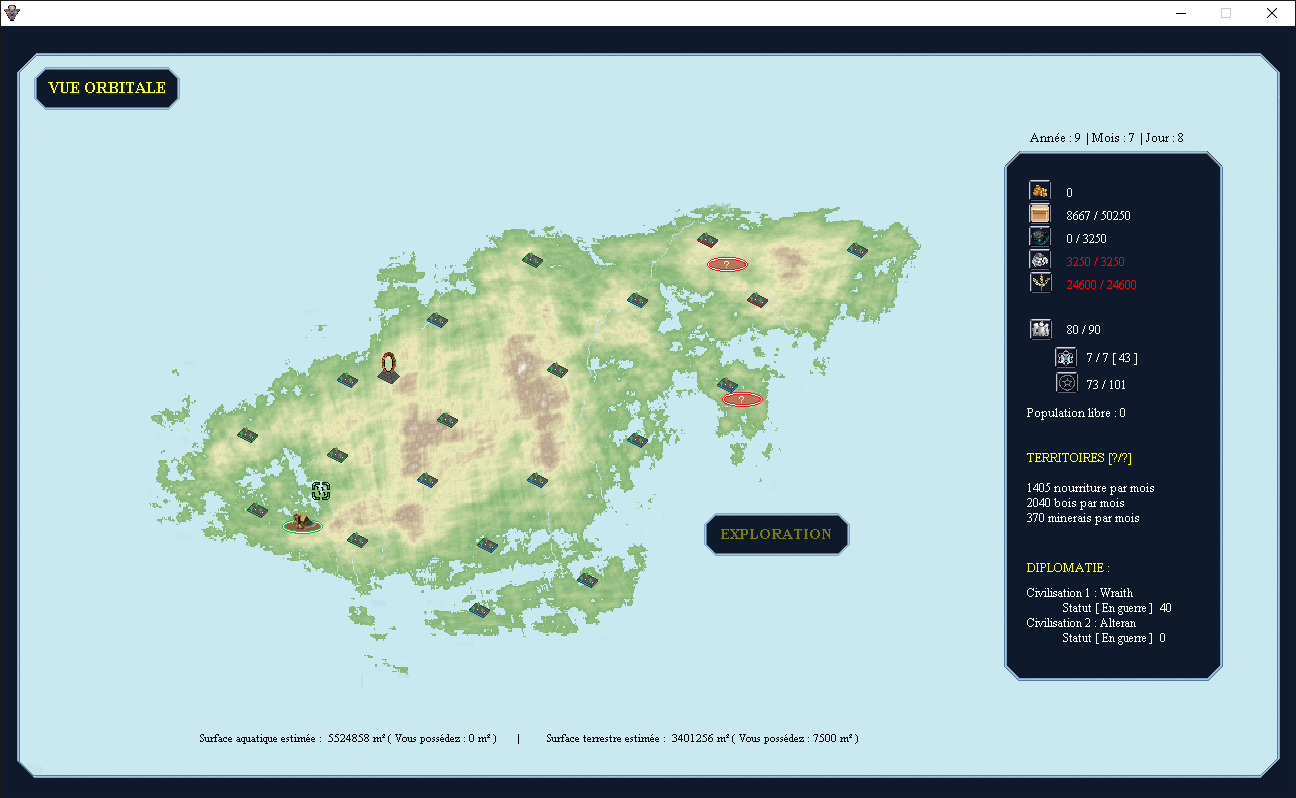Viewport: 1296px width, 798px height.
Task: Click the white value "0 / 3250"
Action: point(1086,239)
